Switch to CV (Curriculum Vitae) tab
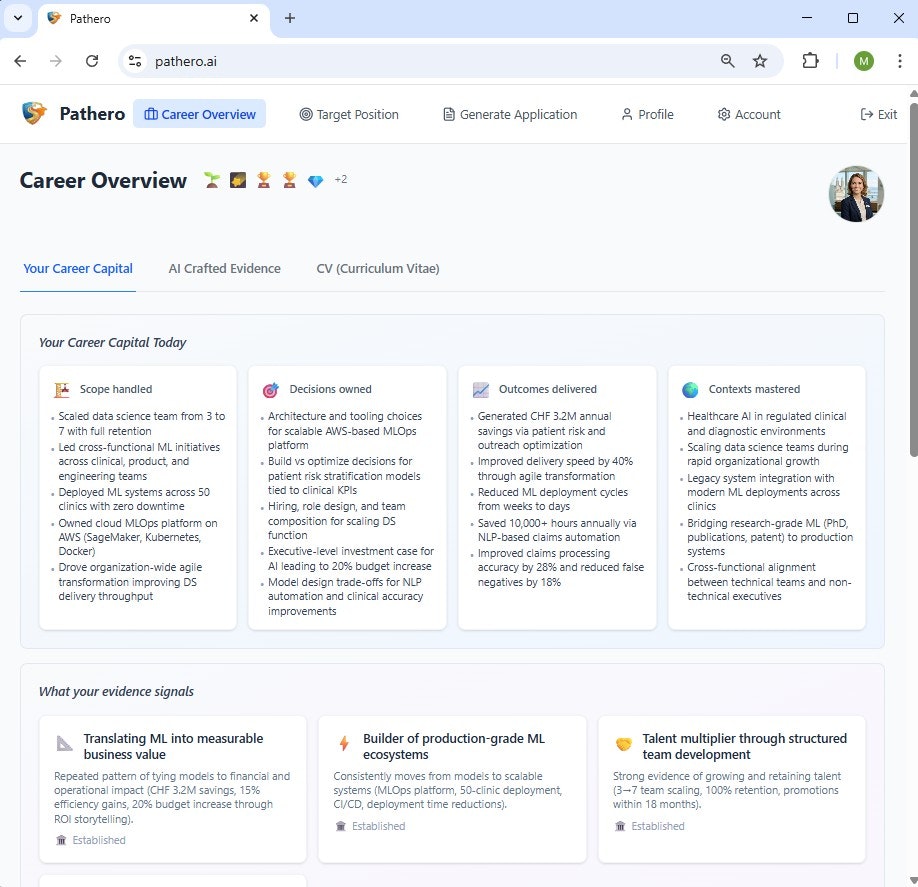The height and width of the screenshot is (887, 918). click(378, 269)
